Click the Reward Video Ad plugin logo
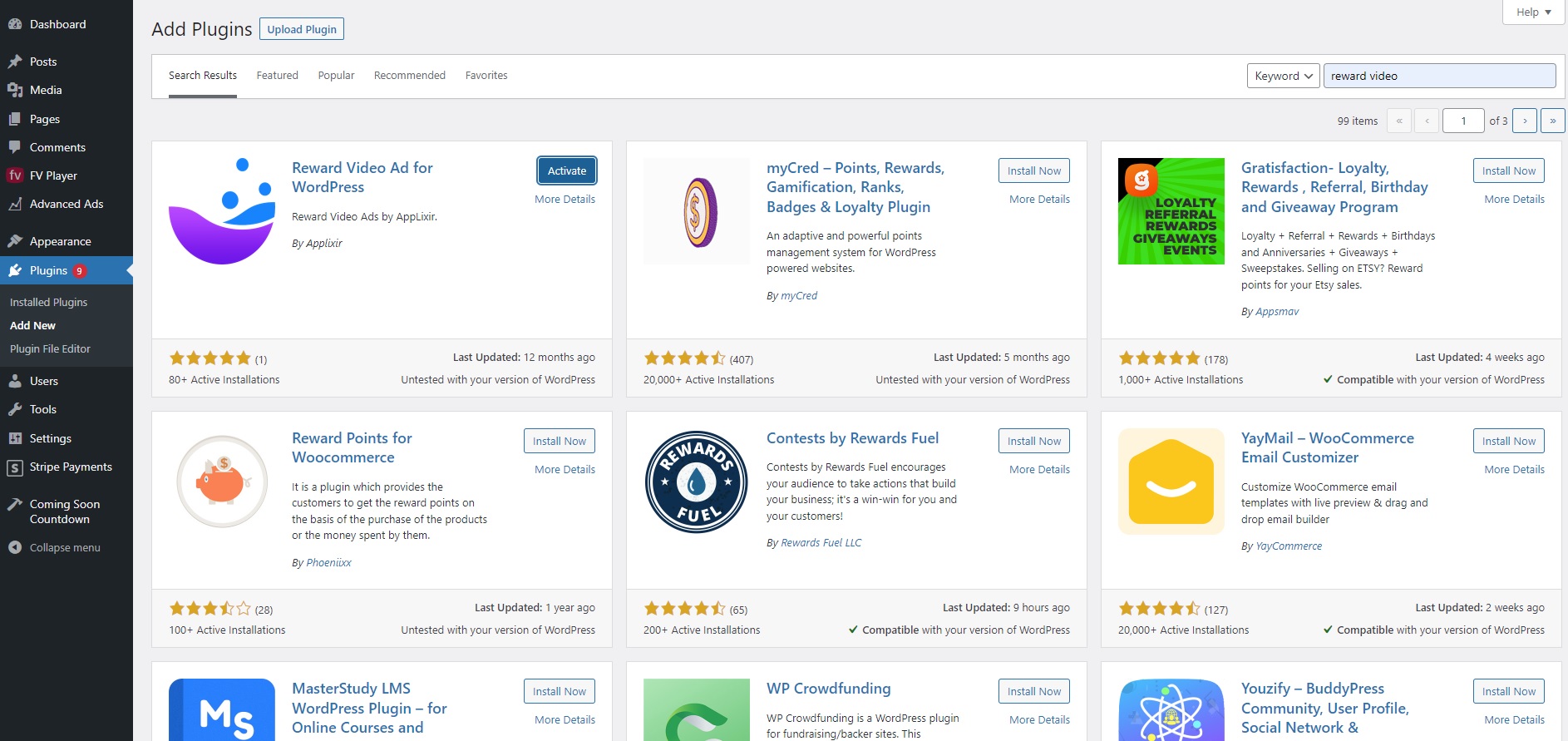This screenshot has height=741, width=1568. [222, 211]
